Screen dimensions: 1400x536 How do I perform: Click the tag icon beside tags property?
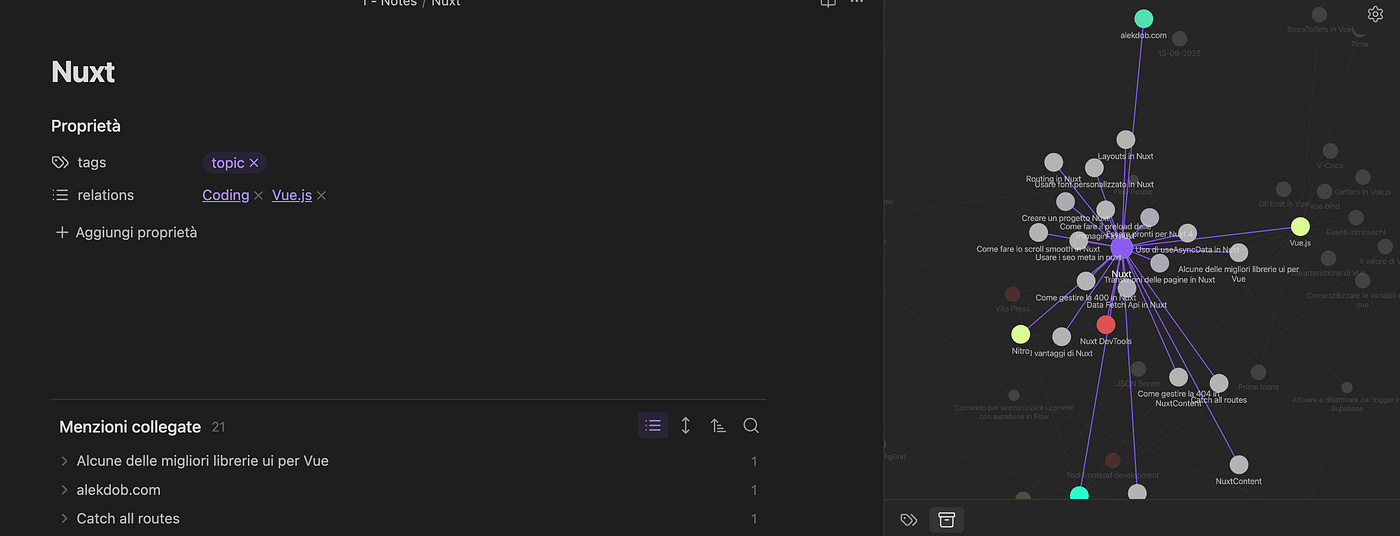point(60,162)
